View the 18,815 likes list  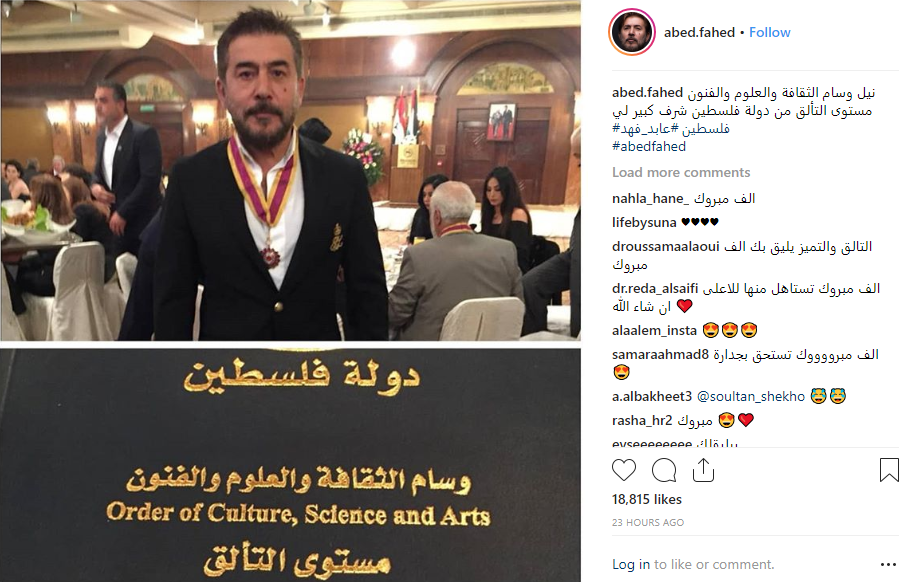point(647,499)
